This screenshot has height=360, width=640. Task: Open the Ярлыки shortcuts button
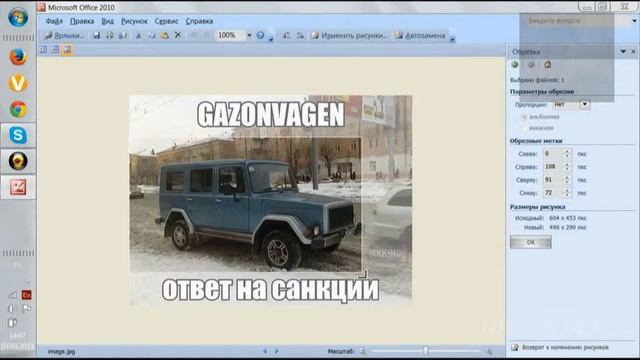coord(64,36)
